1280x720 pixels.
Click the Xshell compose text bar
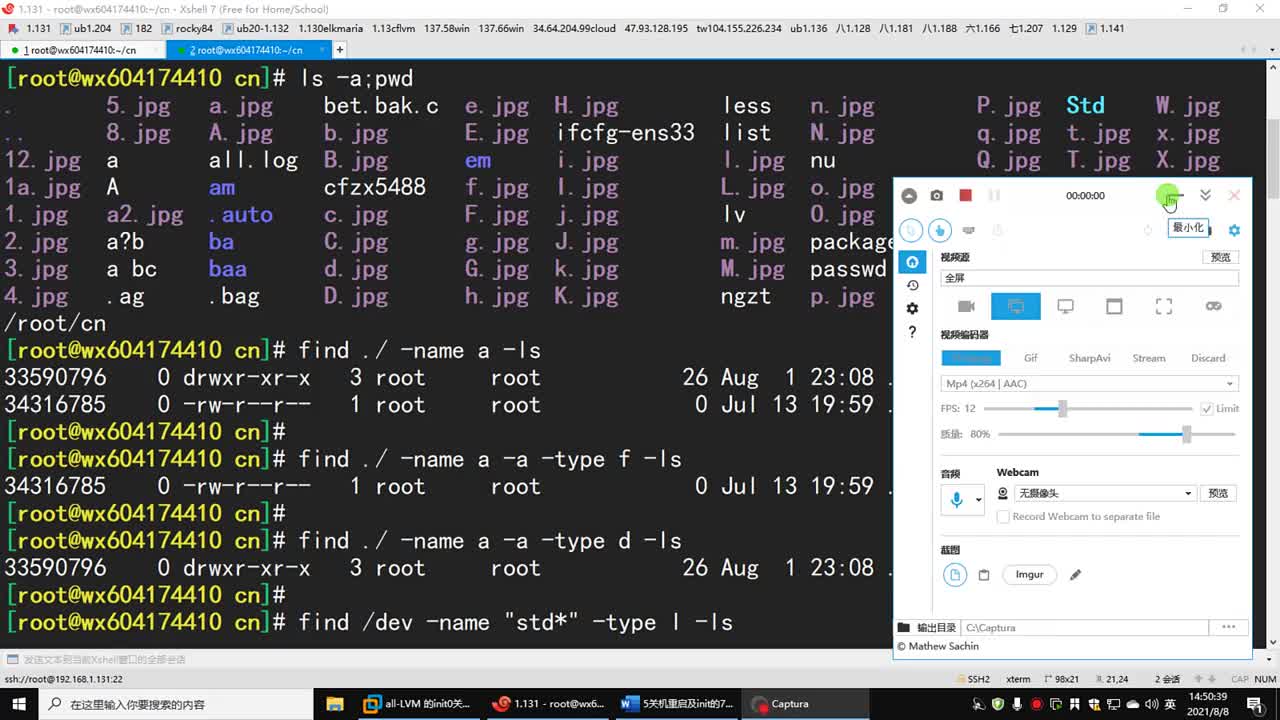(640, 659)
